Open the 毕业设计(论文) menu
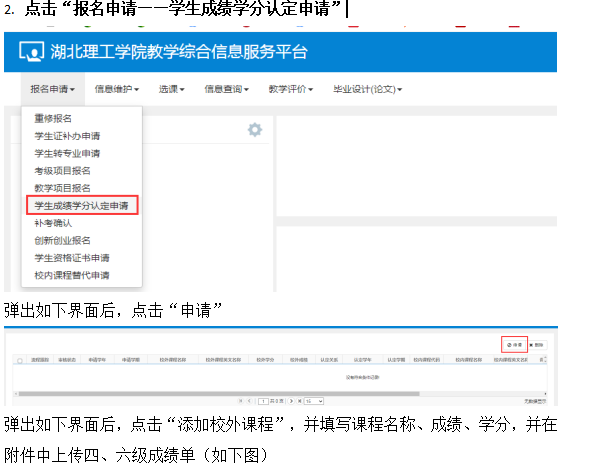The width and height of the screenshot is (601, 474). click(x=367, y=89)
